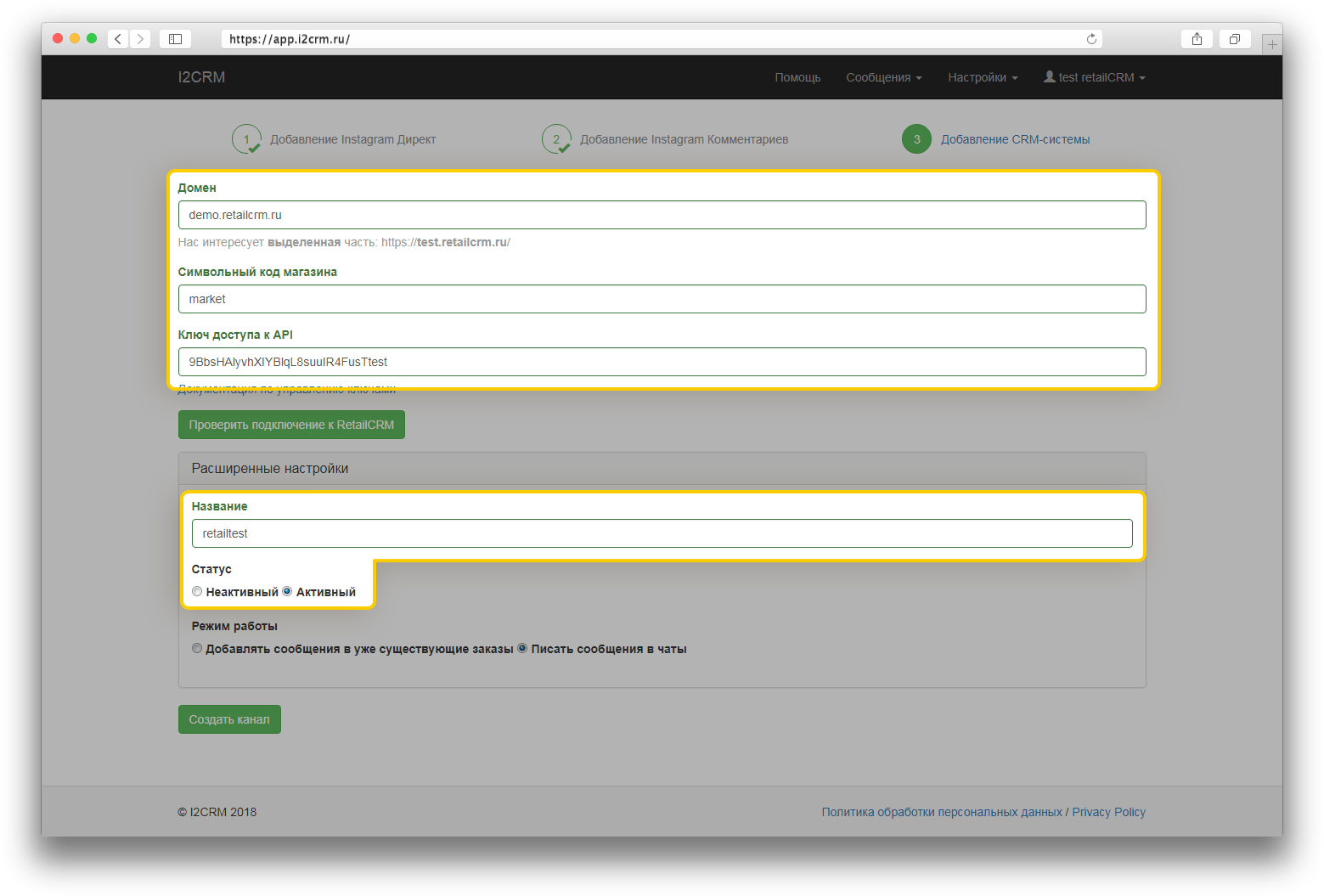1324x896 pixels.
Task: Expand the Сообщения dropdown menu
Action: 884,77
